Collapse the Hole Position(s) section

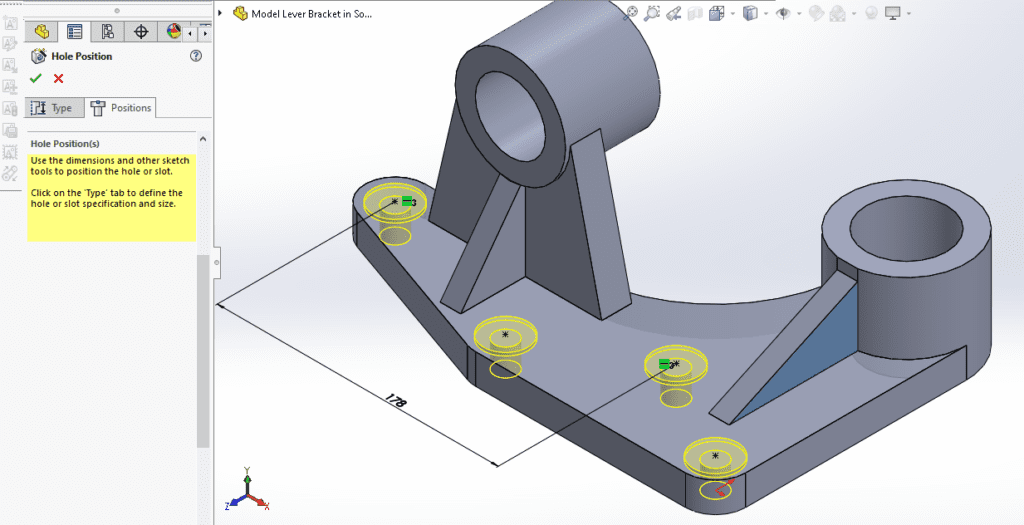(202, 139)
